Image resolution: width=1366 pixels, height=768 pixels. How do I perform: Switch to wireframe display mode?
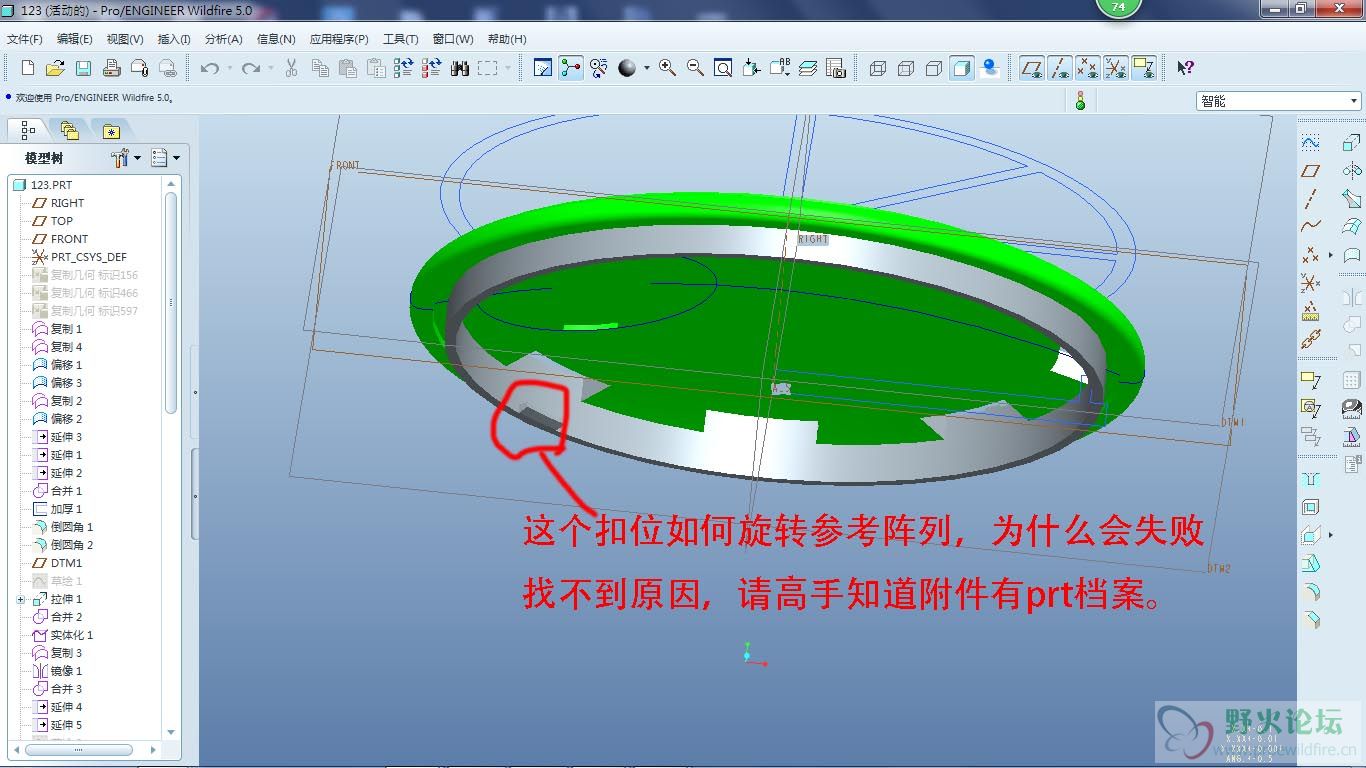(x=878, y=68)
